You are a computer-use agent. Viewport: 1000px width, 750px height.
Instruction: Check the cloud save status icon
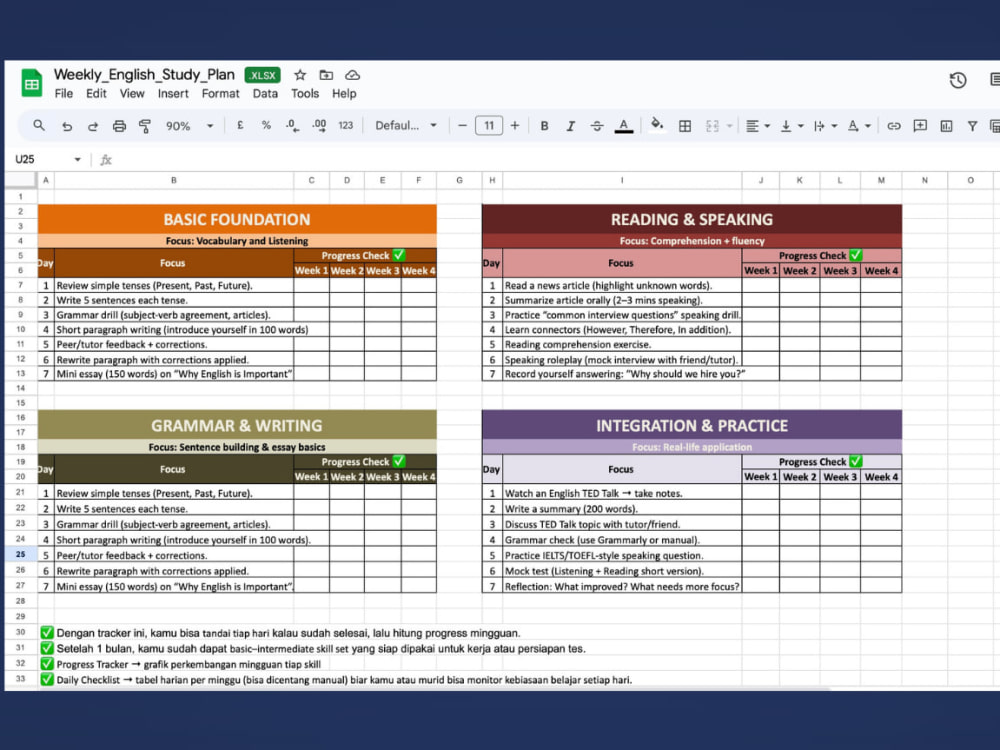click(352, 75)
